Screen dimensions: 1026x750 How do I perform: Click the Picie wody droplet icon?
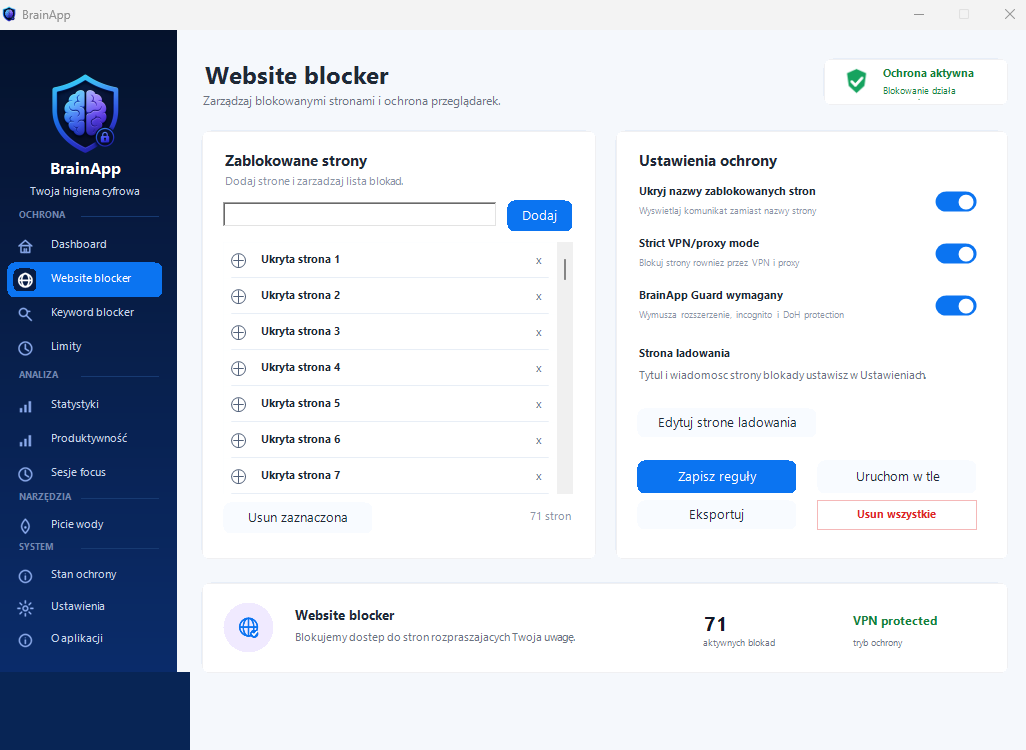click(26, 526)
